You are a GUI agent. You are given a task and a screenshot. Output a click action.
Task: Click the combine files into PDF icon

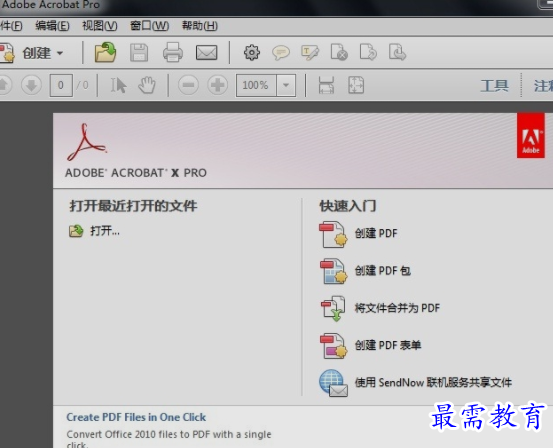[x=333, y=308]
